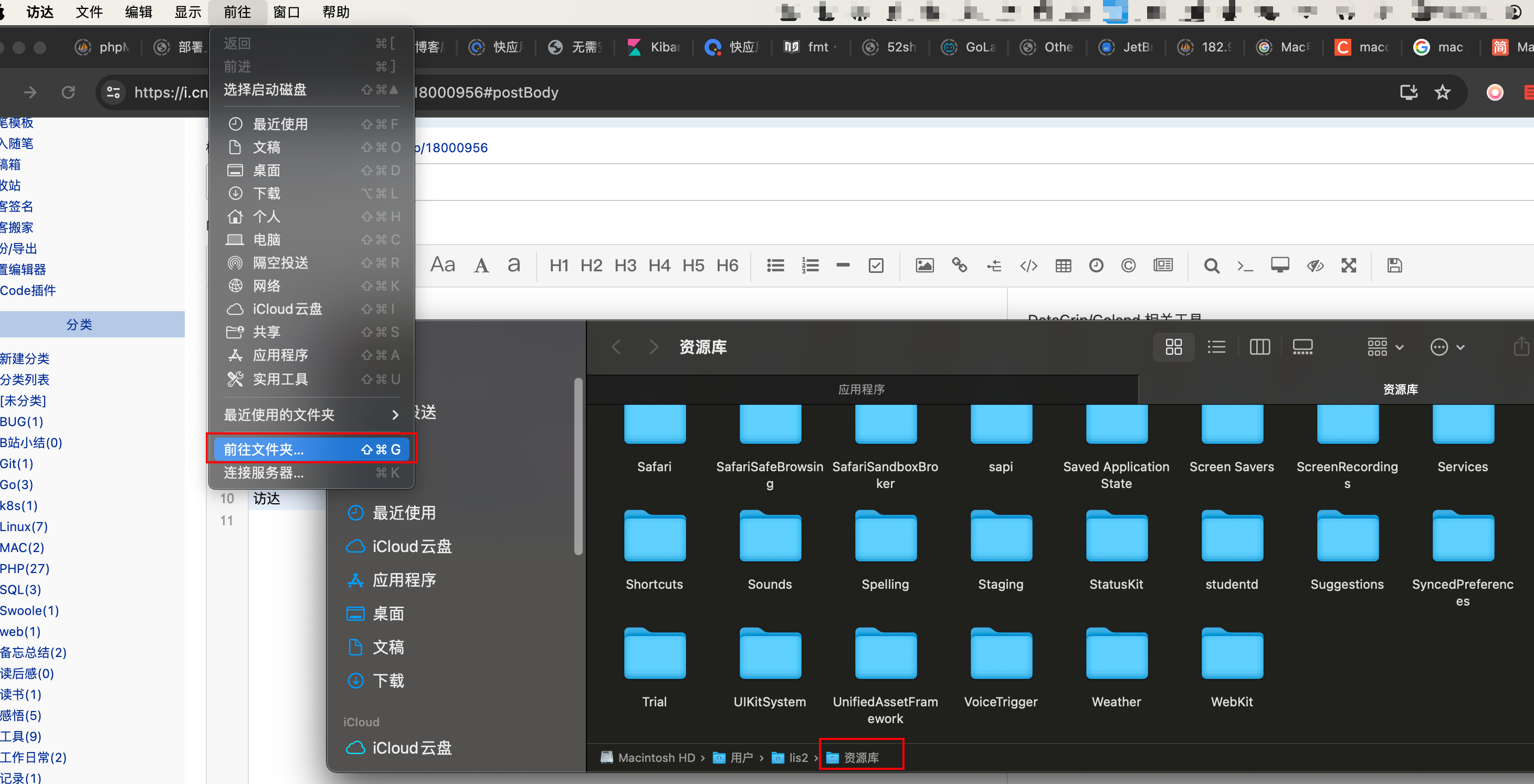
Task: Go forward in Finder window
Action: 653,347
